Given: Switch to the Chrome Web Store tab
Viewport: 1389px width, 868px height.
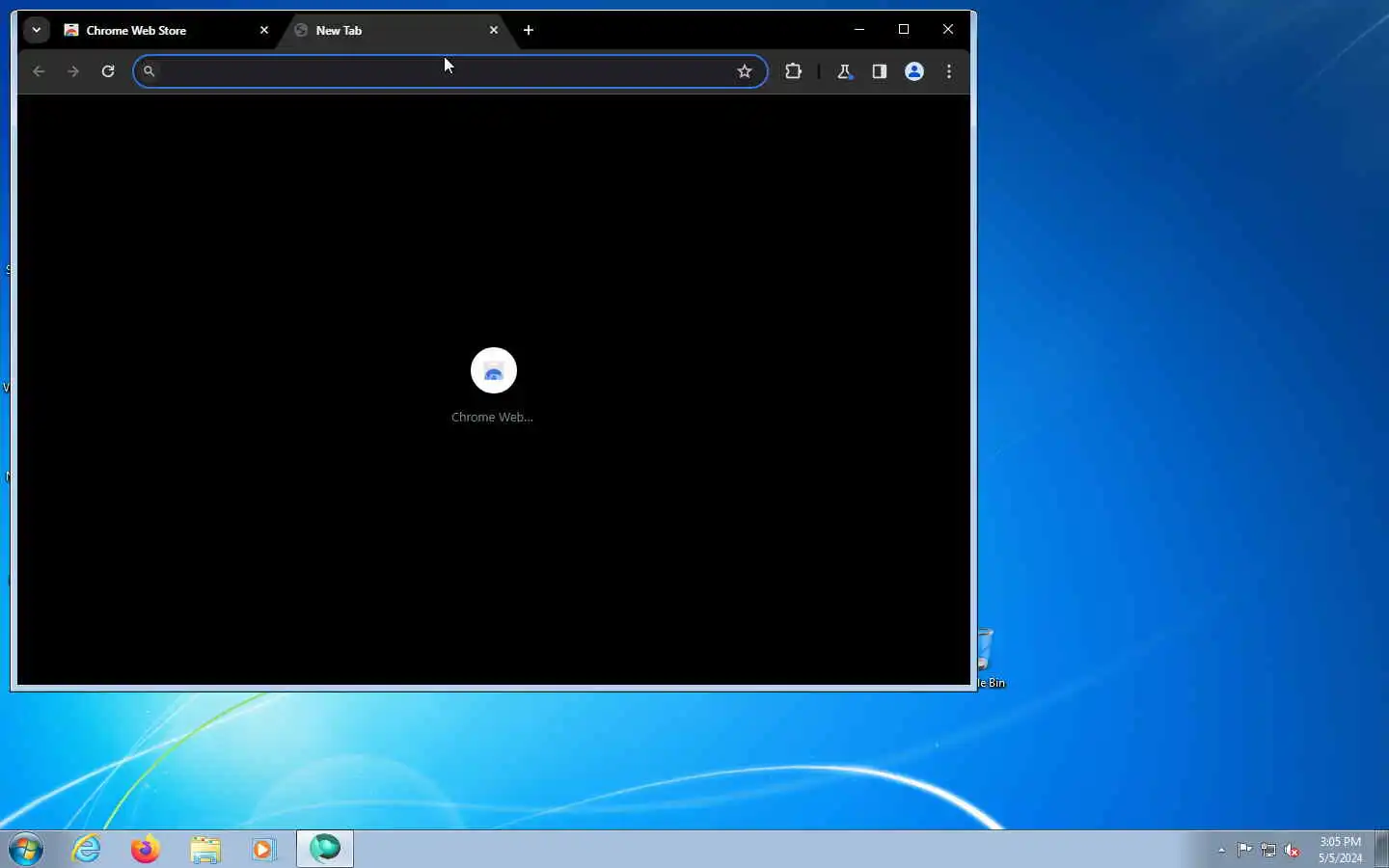Looking at the screenshot, I should click(166, 30).
